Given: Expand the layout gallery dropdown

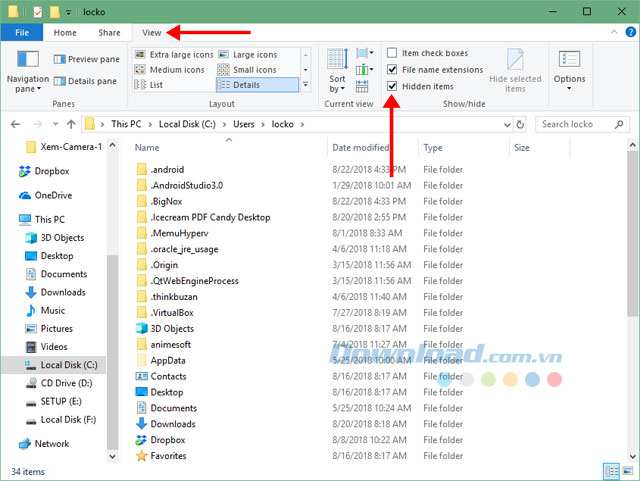Looking at the screenshot, I should tap(305, 86).
